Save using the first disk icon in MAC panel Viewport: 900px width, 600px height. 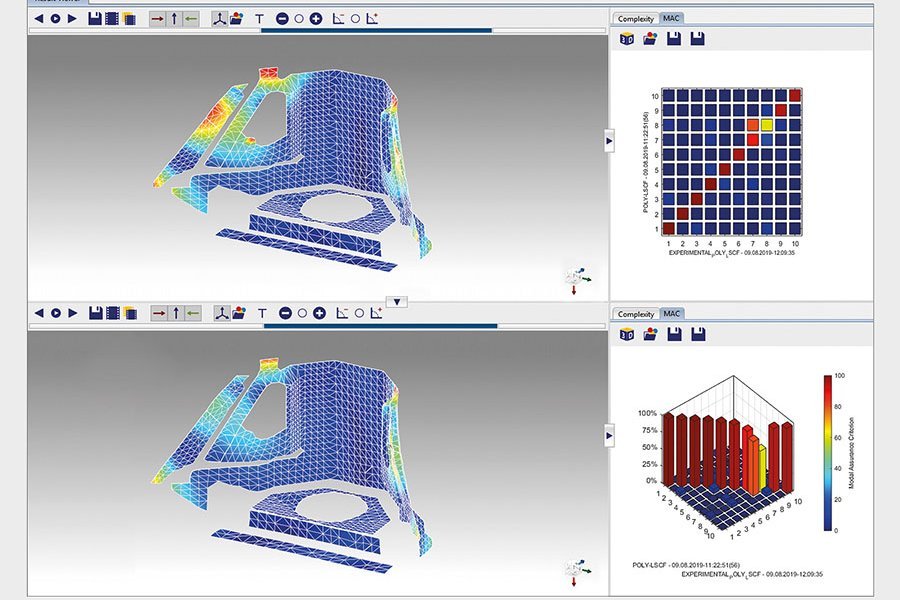click(675, 38)
